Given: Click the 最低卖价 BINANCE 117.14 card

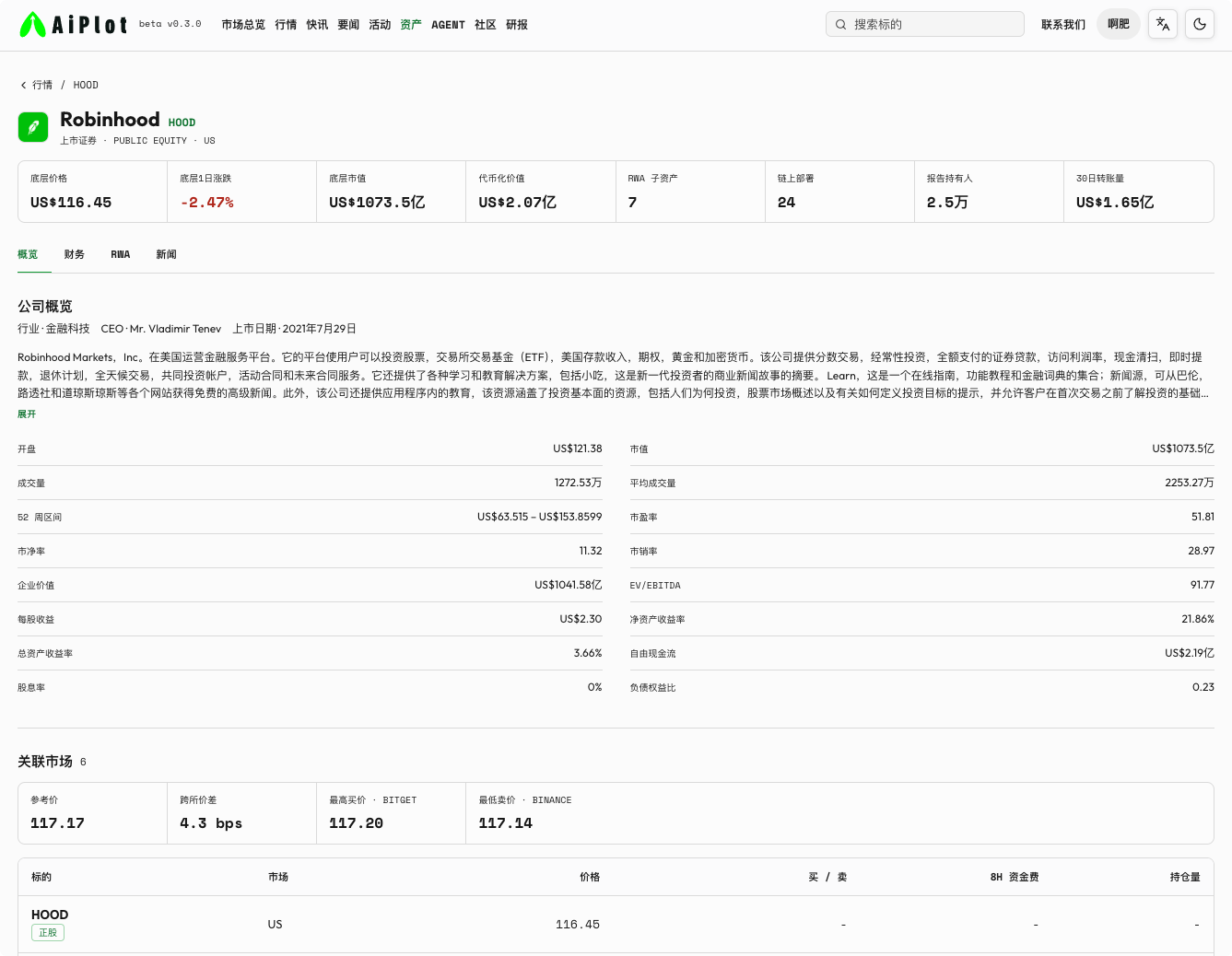Looking at the screenshot, I should click(x=541, y=813).
